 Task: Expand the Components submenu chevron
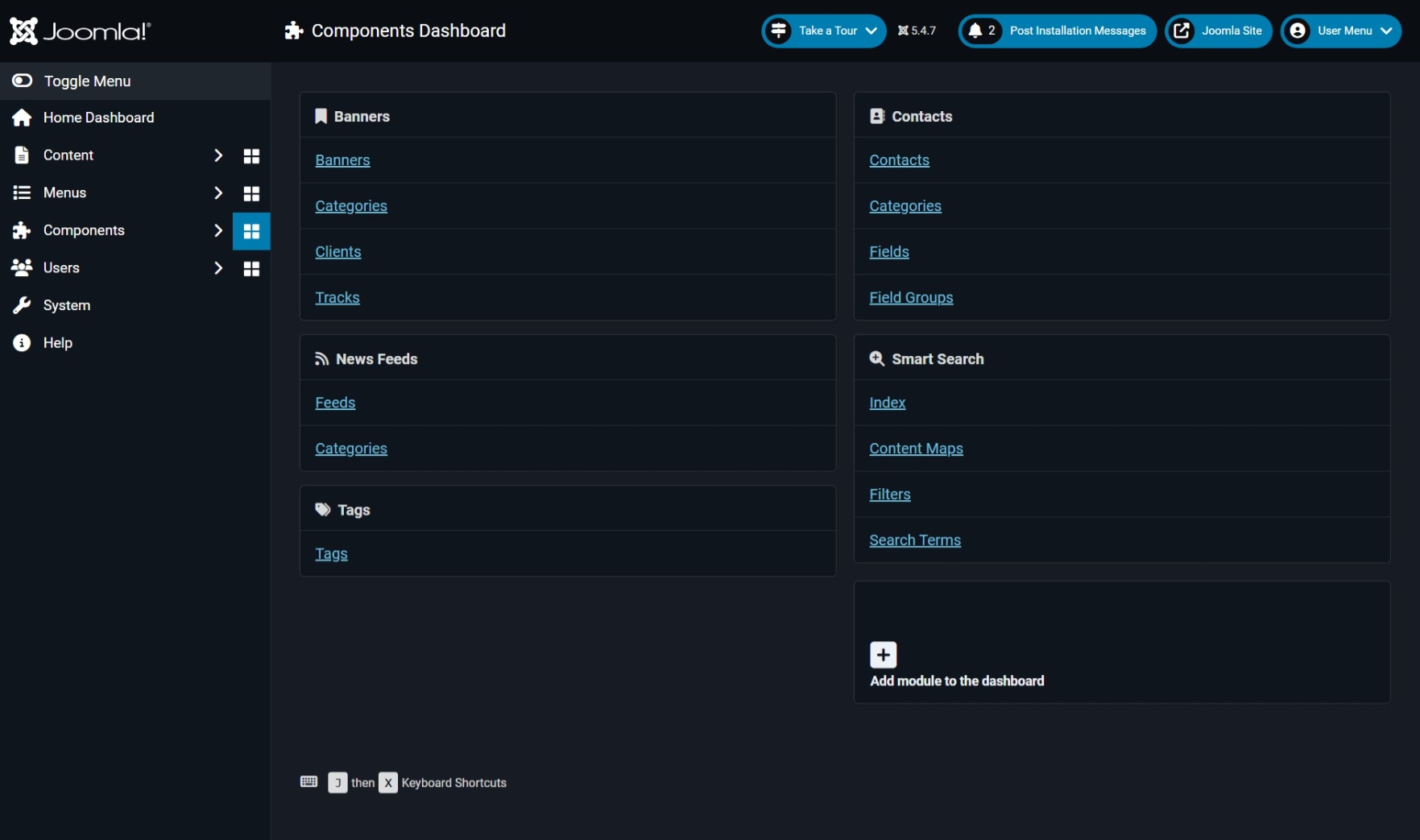point(217,230)
